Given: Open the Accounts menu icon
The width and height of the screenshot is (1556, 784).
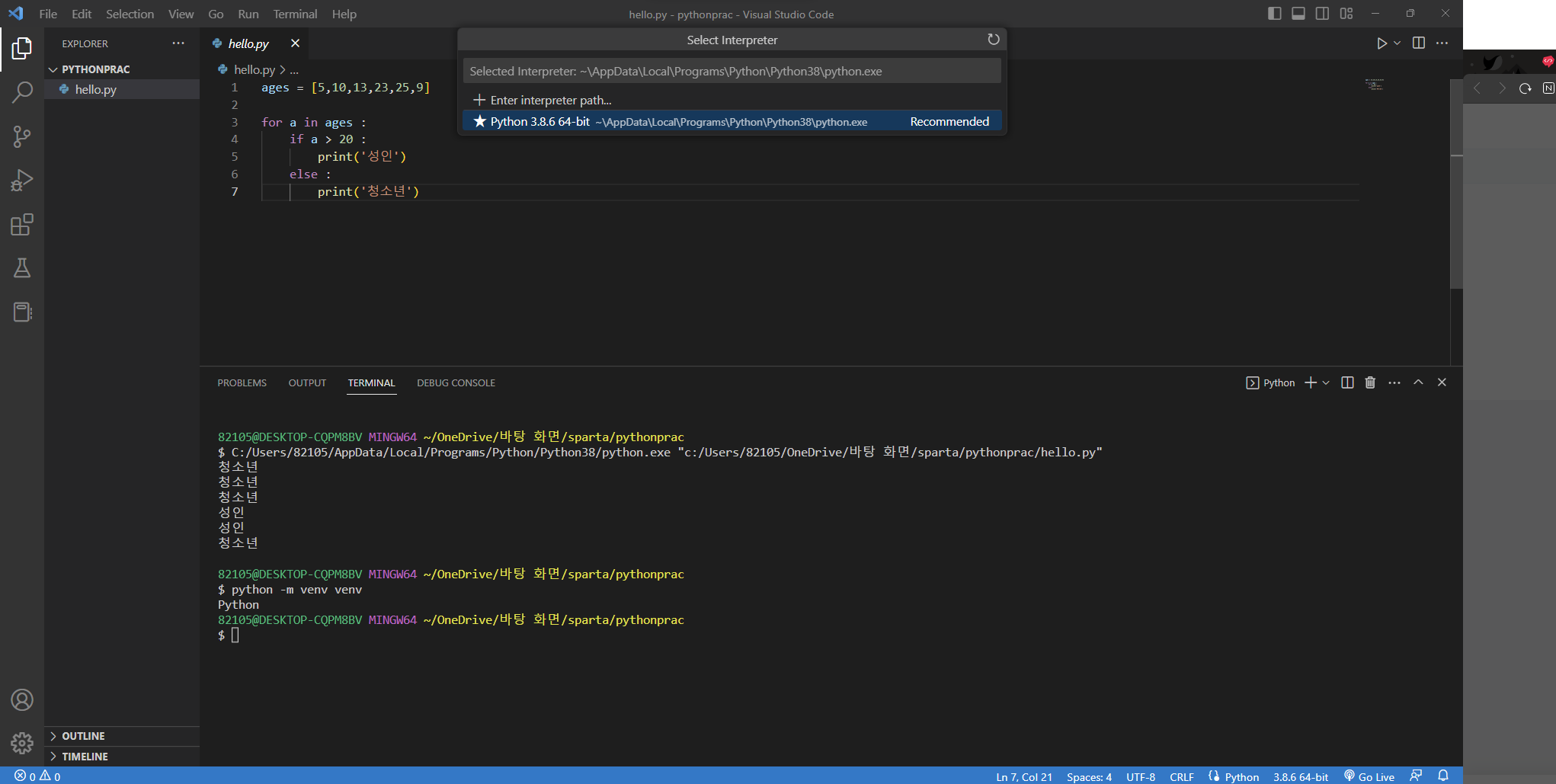Looking at the screenshot, I should [x=22, y=699].
